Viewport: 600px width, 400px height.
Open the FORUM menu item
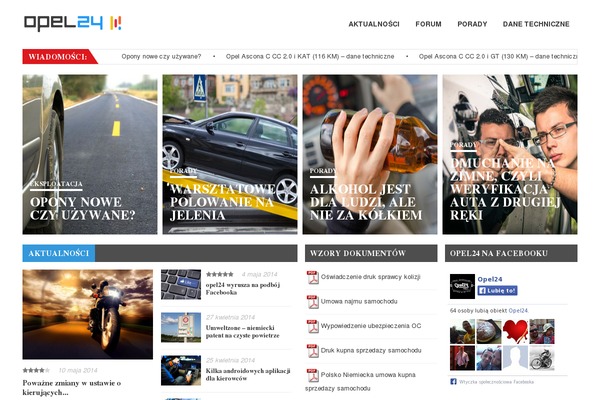point(428,24)
